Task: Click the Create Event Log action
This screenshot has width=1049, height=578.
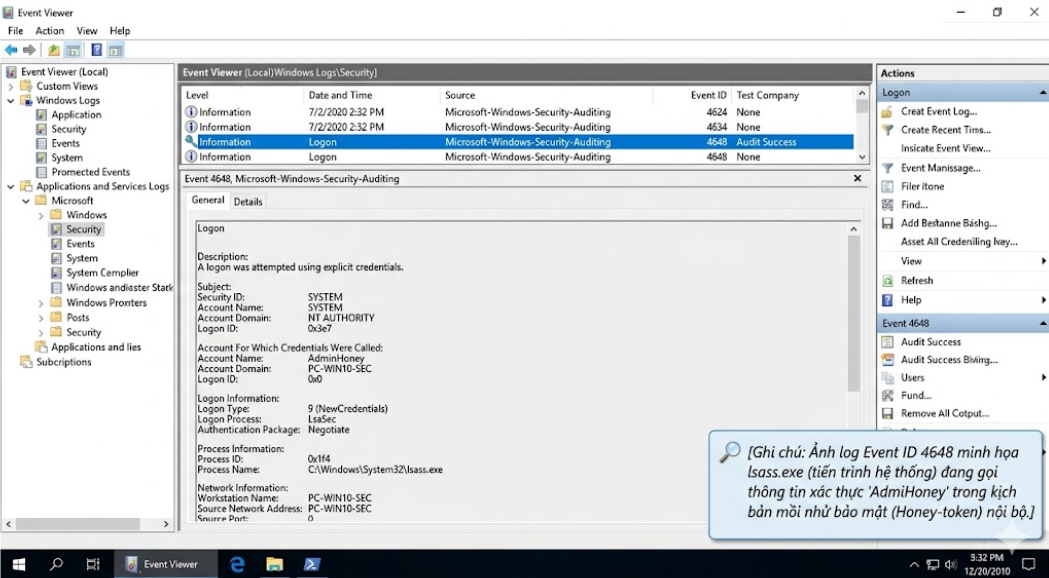Action: [939, 112]
